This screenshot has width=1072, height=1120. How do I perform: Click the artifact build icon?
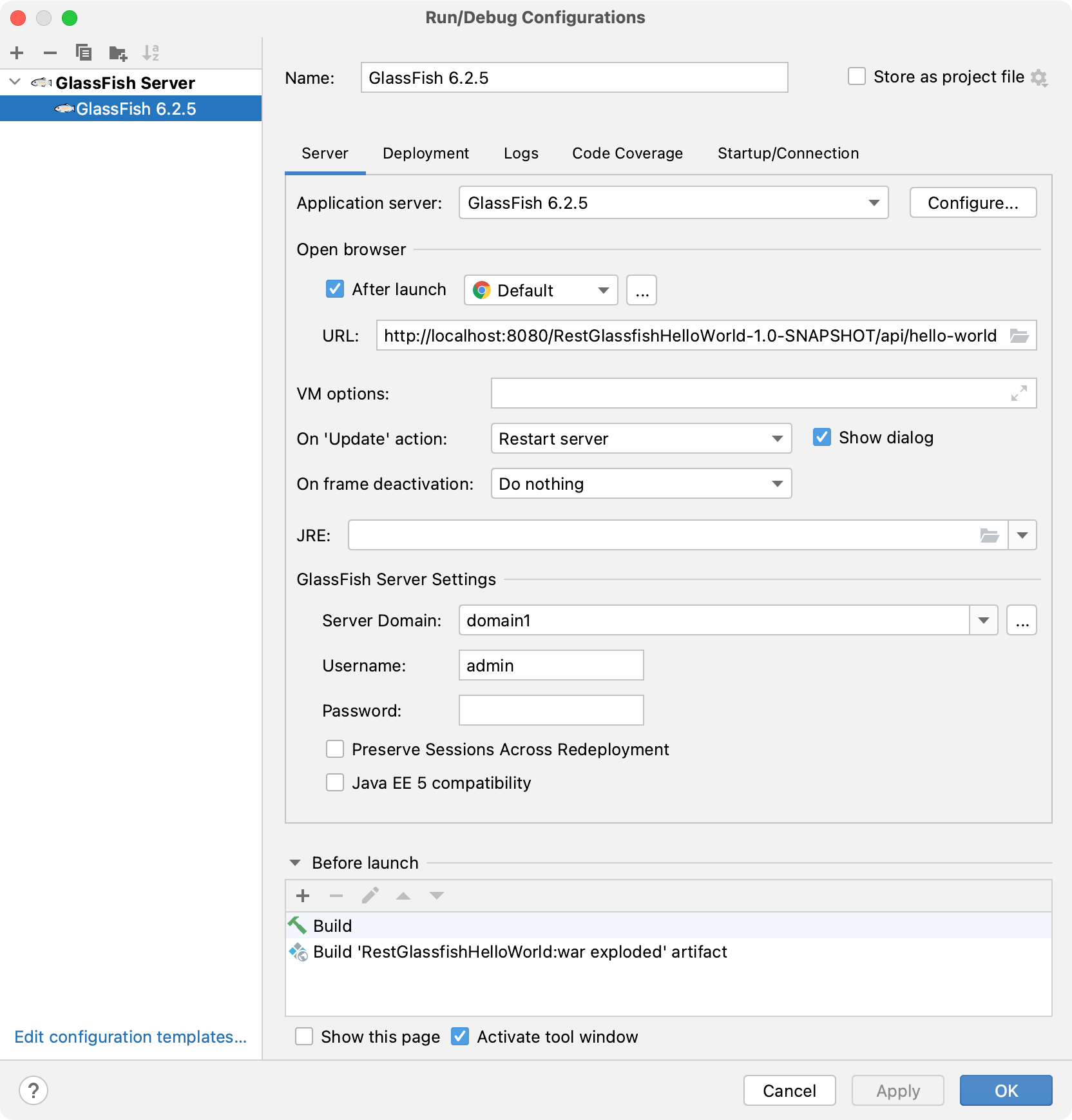(298, 952)
